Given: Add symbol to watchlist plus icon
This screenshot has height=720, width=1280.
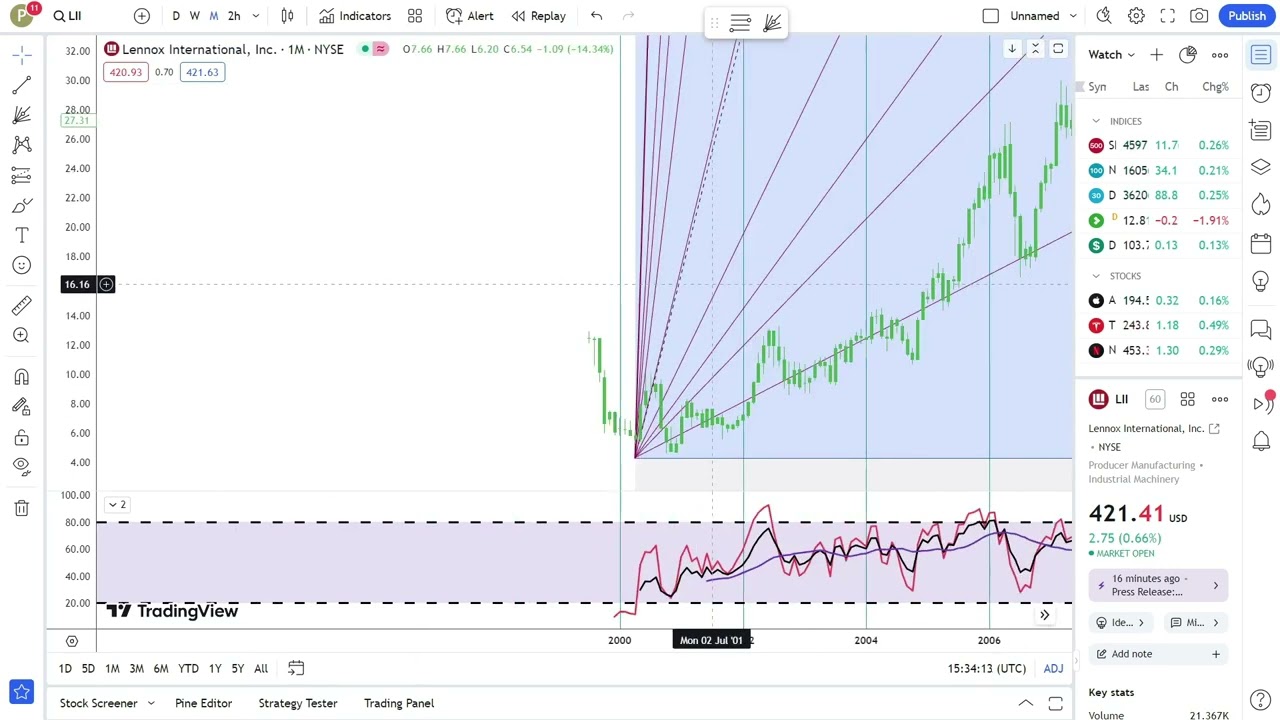Looking at the screenshot, I should click(1156, 55).
